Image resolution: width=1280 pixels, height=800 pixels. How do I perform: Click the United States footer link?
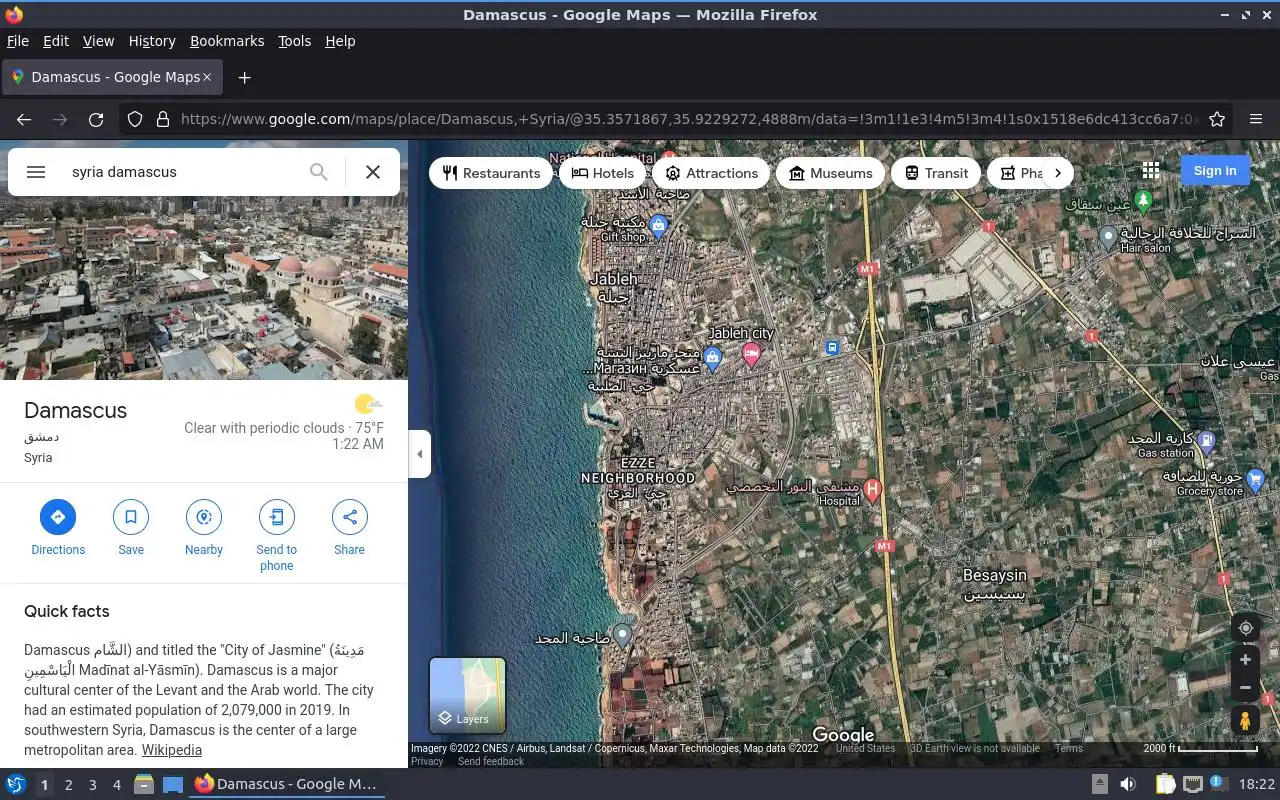point(865,748)
